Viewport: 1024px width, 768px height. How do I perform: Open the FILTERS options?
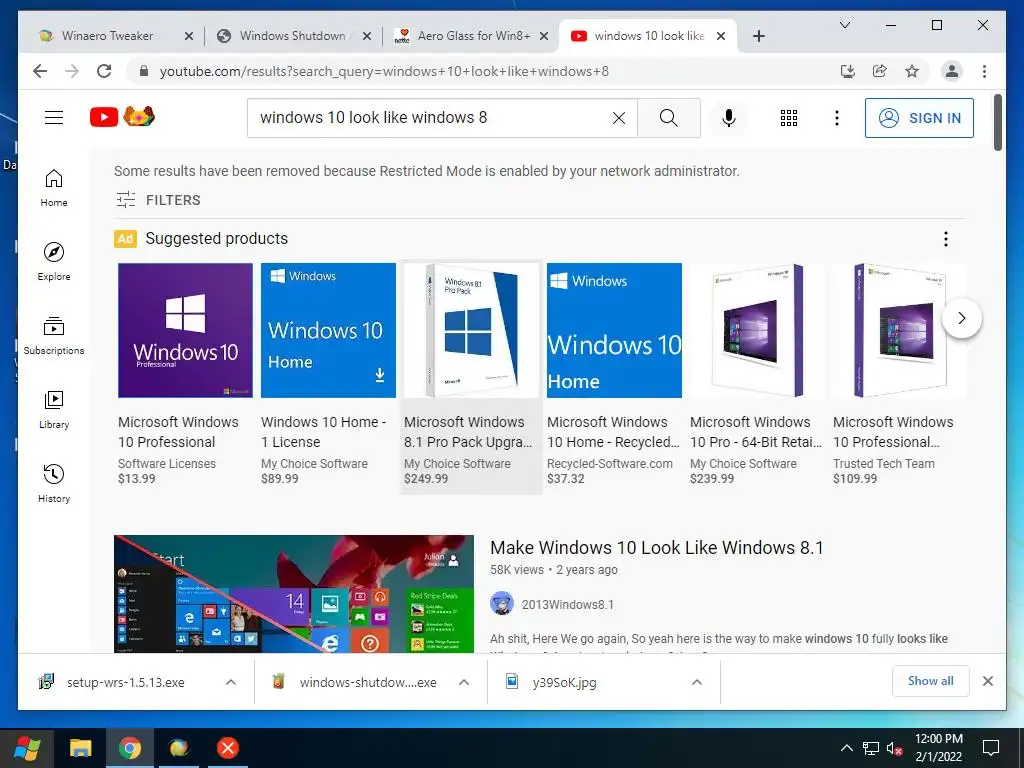(x=158, y=200)
